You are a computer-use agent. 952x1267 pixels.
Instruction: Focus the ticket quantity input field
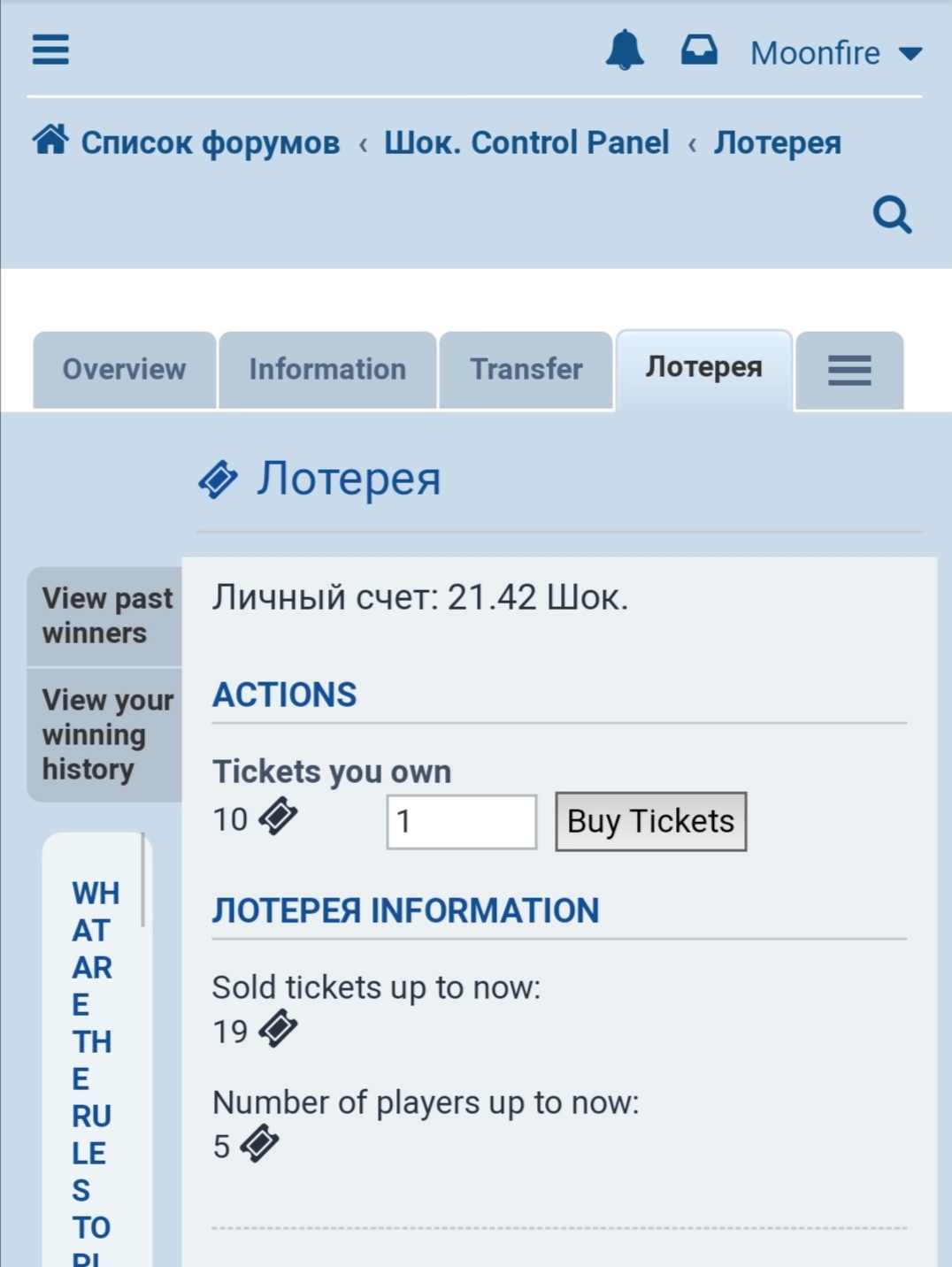tap(461, 822)
